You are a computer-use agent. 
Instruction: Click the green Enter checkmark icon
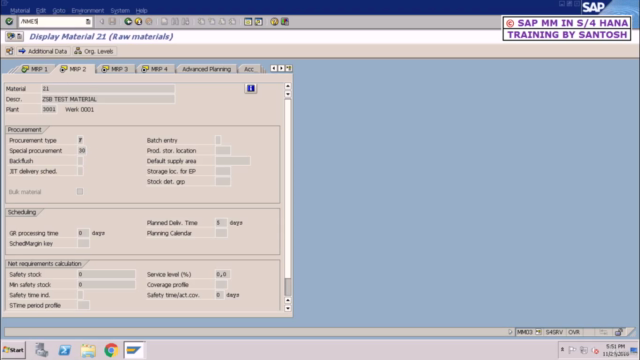9,22
